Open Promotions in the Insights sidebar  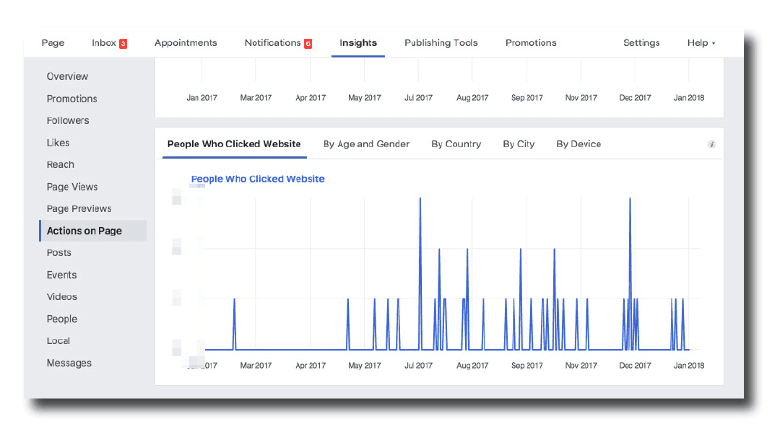(x=72, y=99)
